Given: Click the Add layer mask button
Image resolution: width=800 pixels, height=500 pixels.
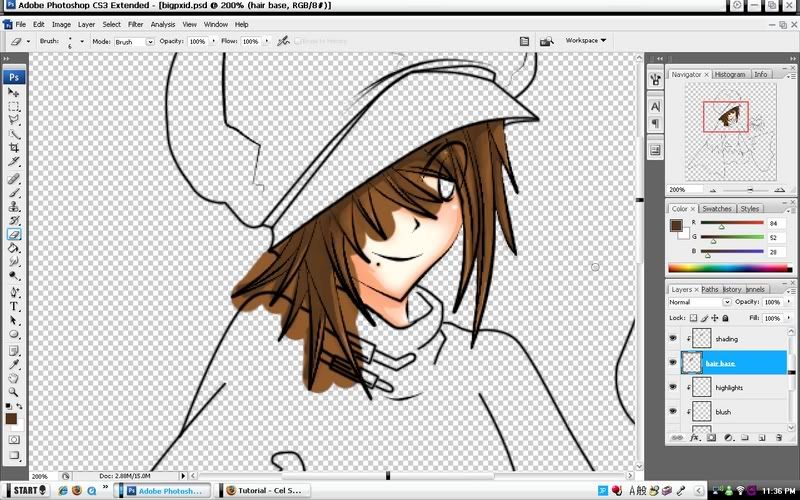Looking at the screenshot, I should pos(711,438).
